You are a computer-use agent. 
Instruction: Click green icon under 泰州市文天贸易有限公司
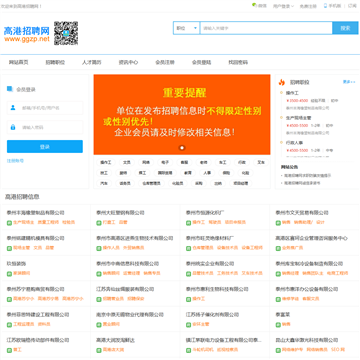tap(278, 223)
